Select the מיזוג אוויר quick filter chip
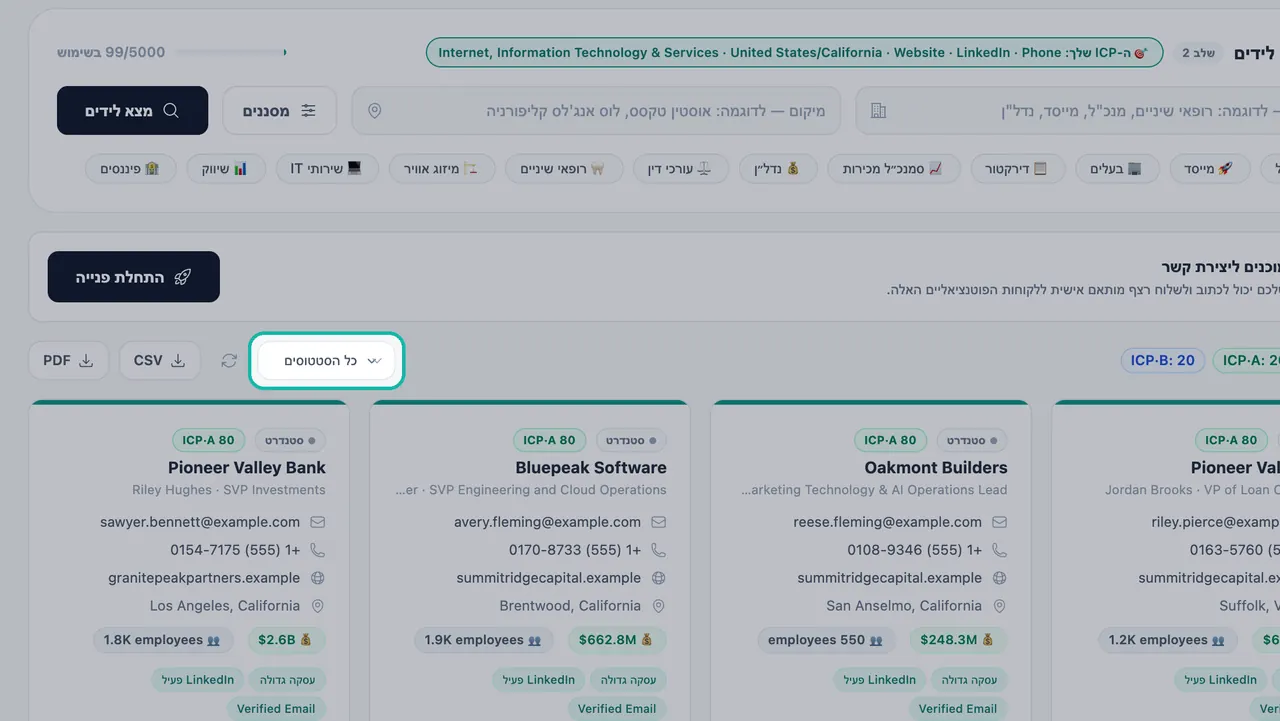This screenshot has height=721, width=1280. click(441, 169)
